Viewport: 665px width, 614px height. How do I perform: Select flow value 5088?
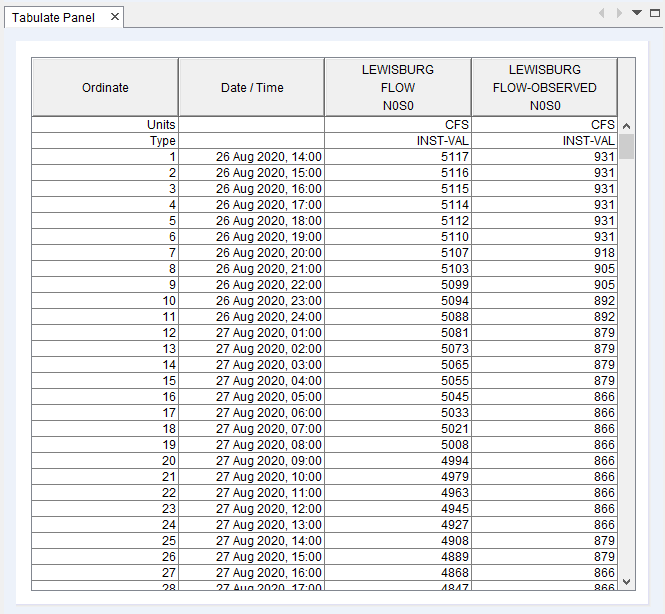398,317
